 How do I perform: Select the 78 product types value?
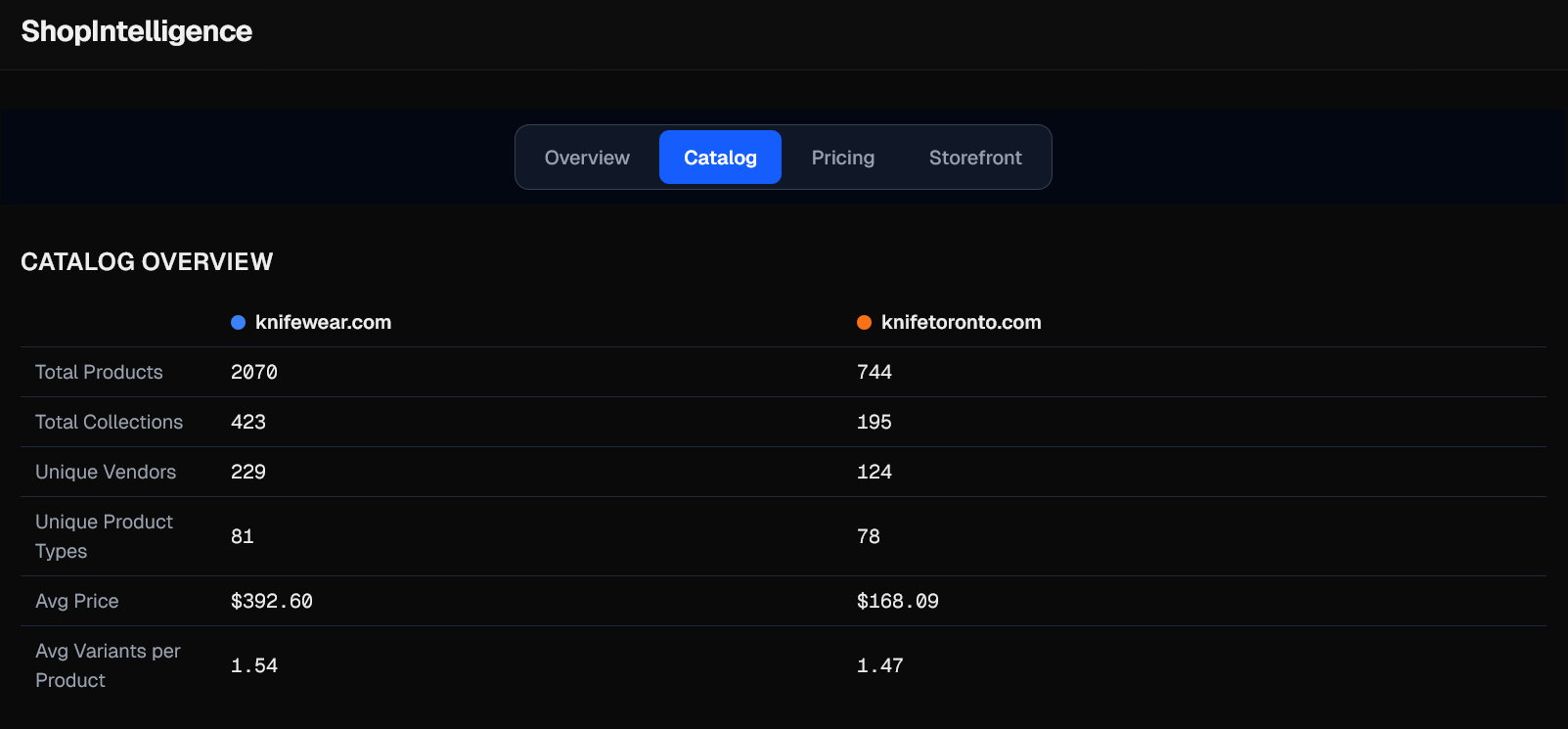[x=869, y=536]
